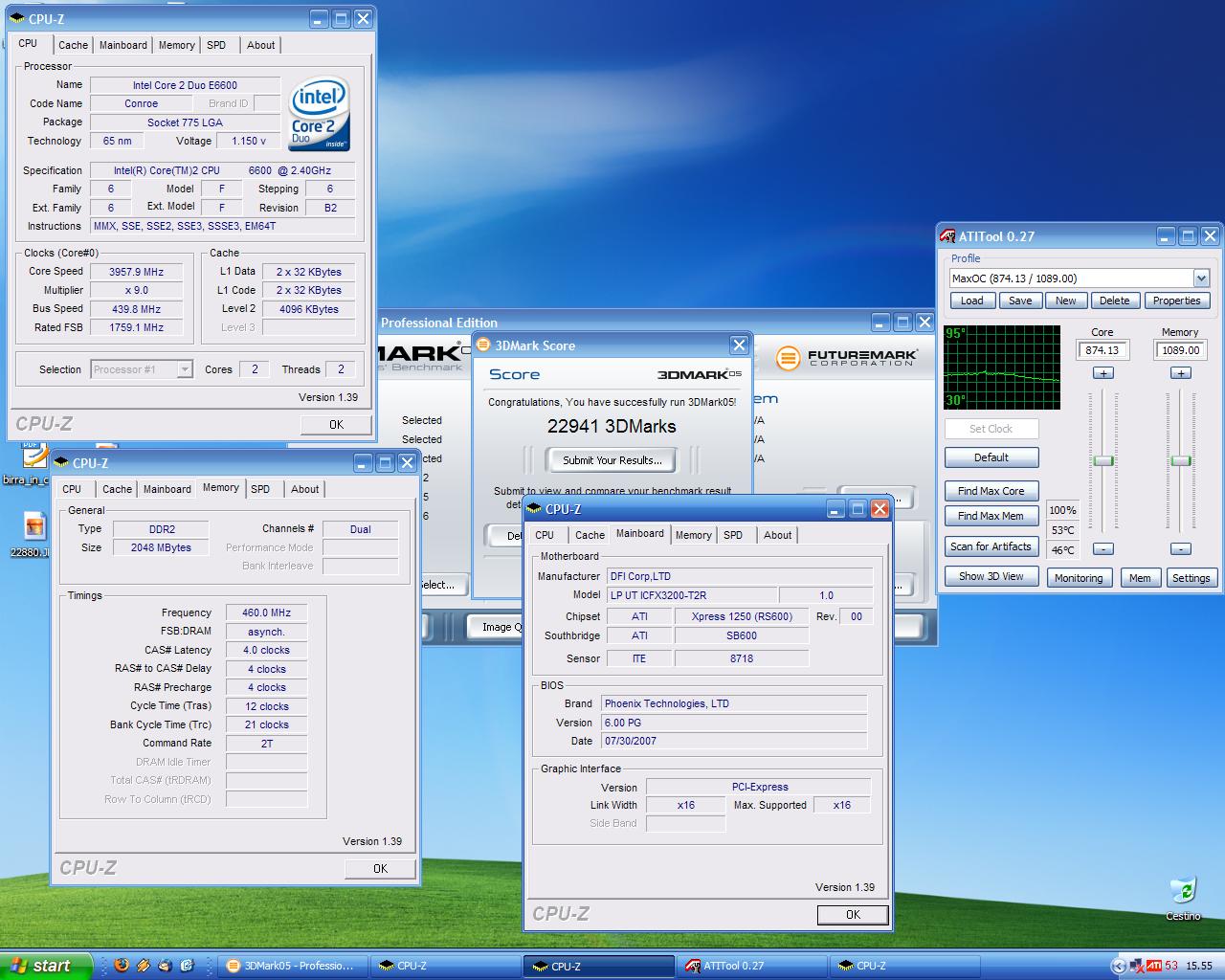
Task: Click chipset value Xpress 1250 (RS600)
Action: click(x=742, y=616)
